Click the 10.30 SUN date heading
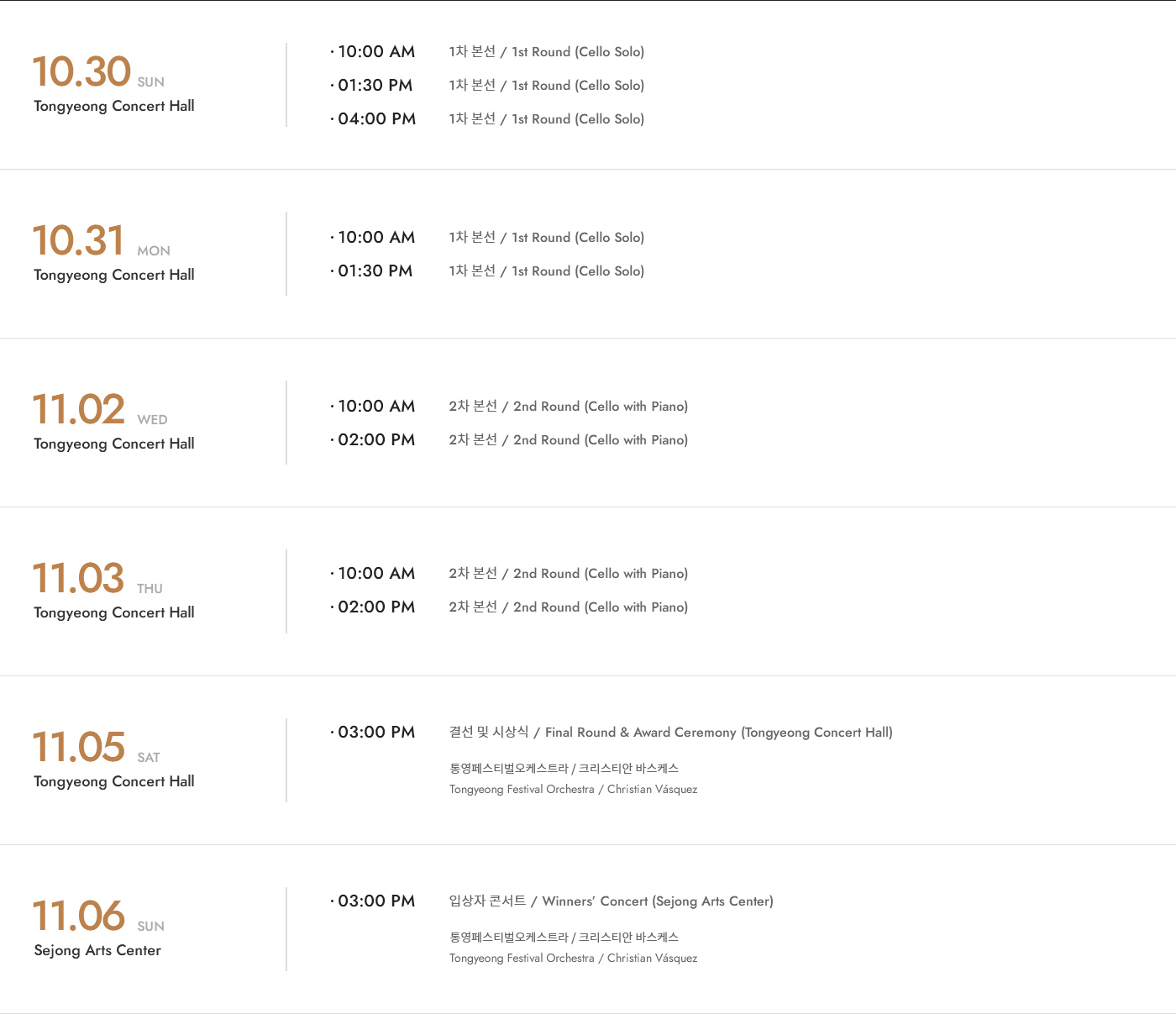This screenshot has height=1014, width=1176. [x=98, y=71]
